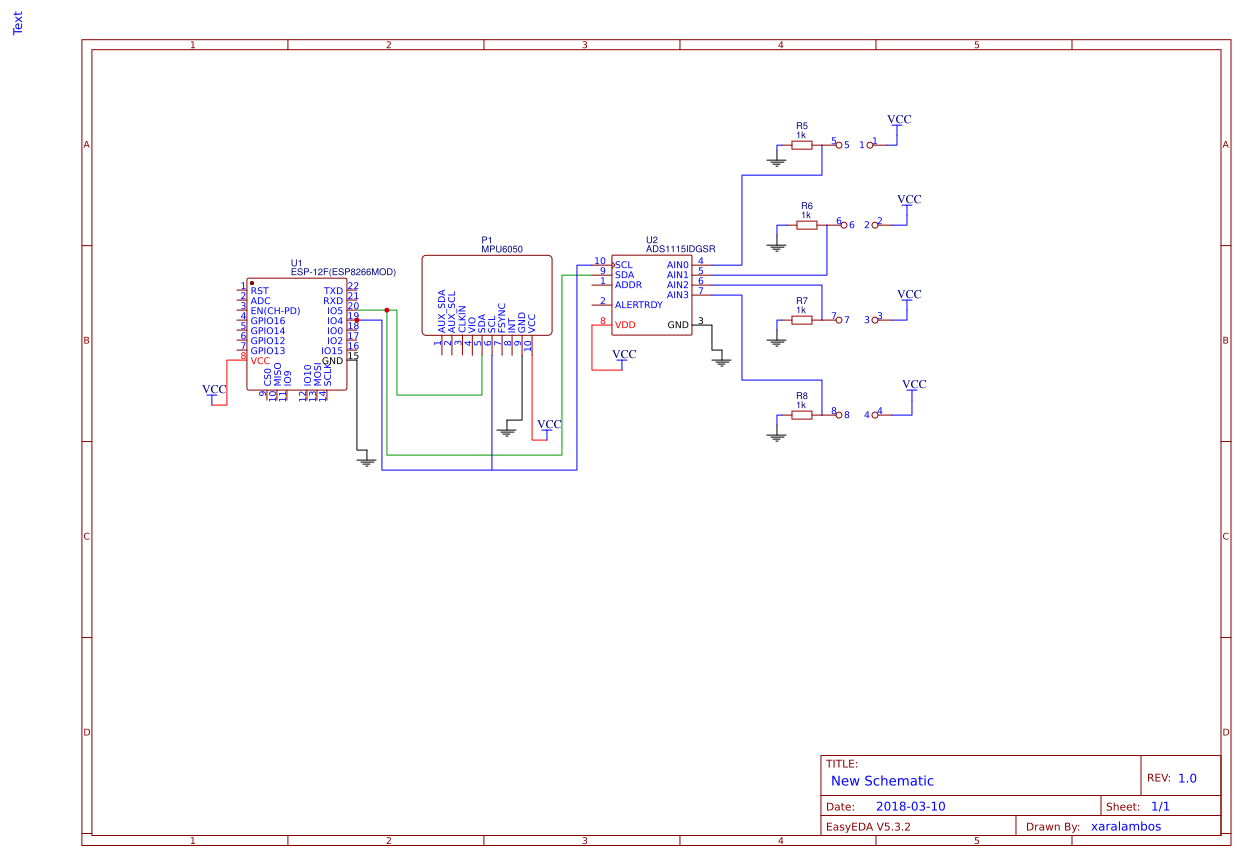
Task: Click the 'EN(CH-PD)' pin label
Action: (x=276, y=311)
